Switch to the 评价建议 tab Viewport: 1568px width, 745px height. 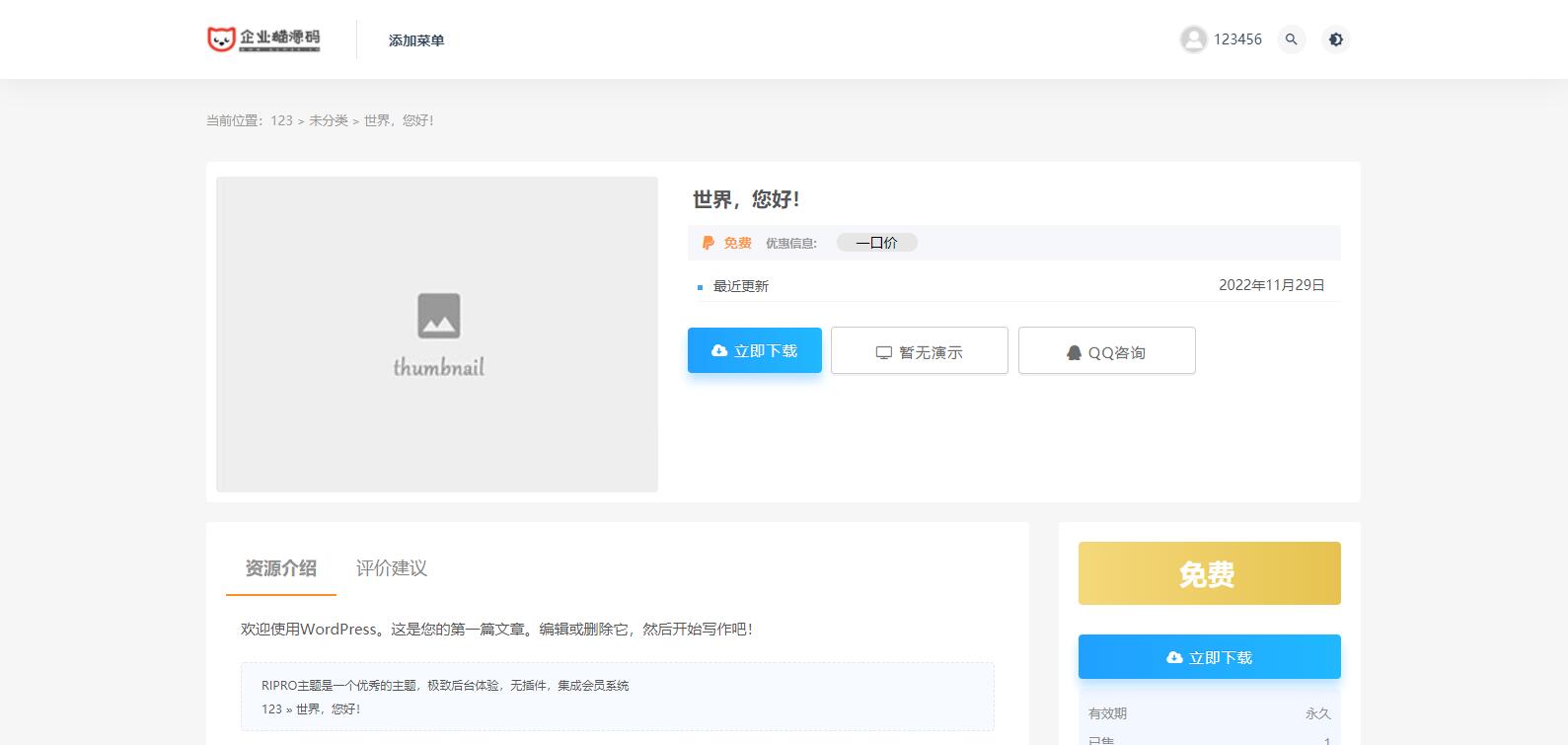tap(391, 568)
